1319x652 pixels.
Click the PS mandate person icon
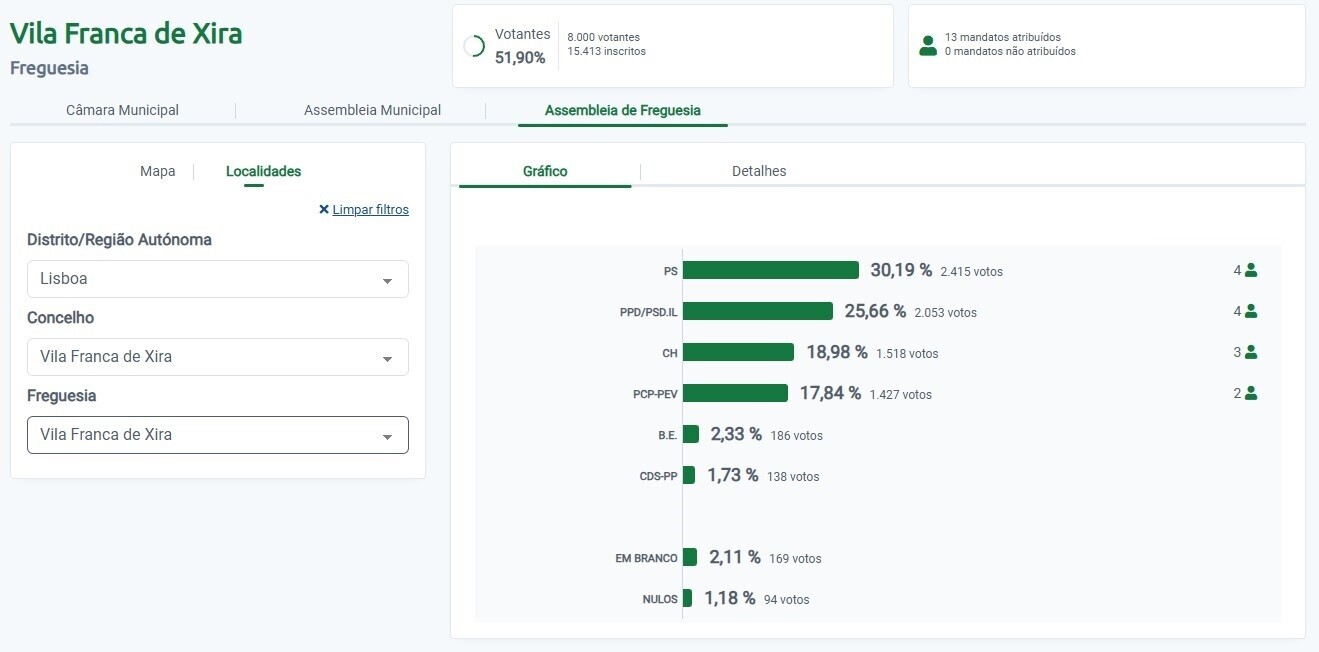(x=1250, y=270)
